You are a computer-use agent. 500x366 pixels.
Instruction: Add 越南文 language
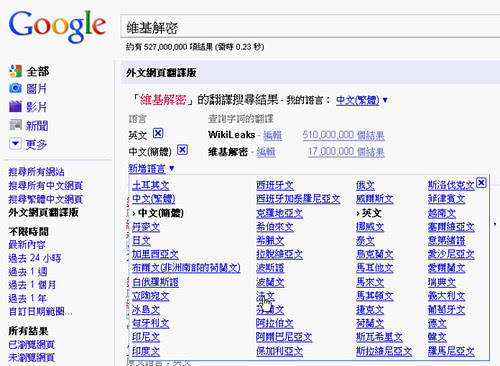[442, 213]
